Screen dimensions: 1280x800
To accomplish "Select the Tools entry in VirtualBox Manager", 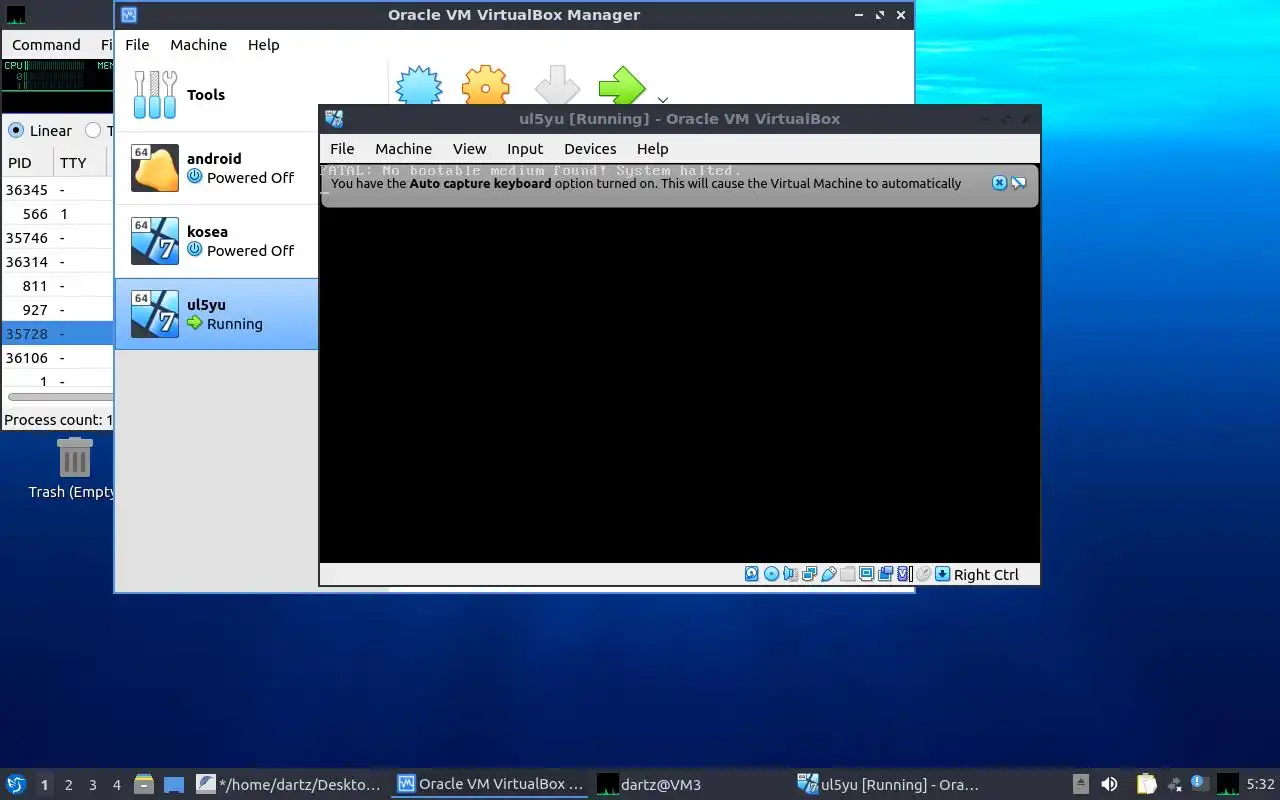I will point(216,95).
